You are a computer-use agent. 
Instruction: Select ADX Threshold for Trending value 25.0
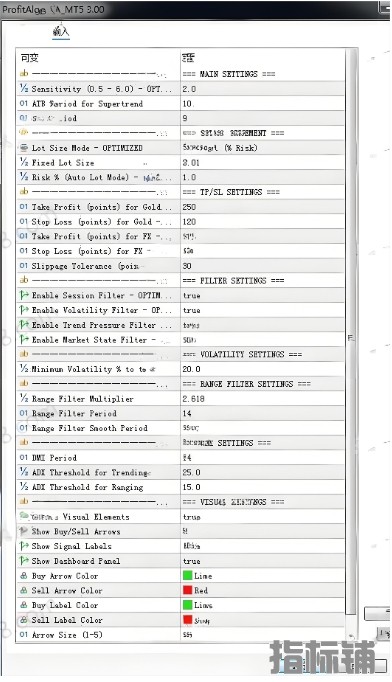click(191, 473)
